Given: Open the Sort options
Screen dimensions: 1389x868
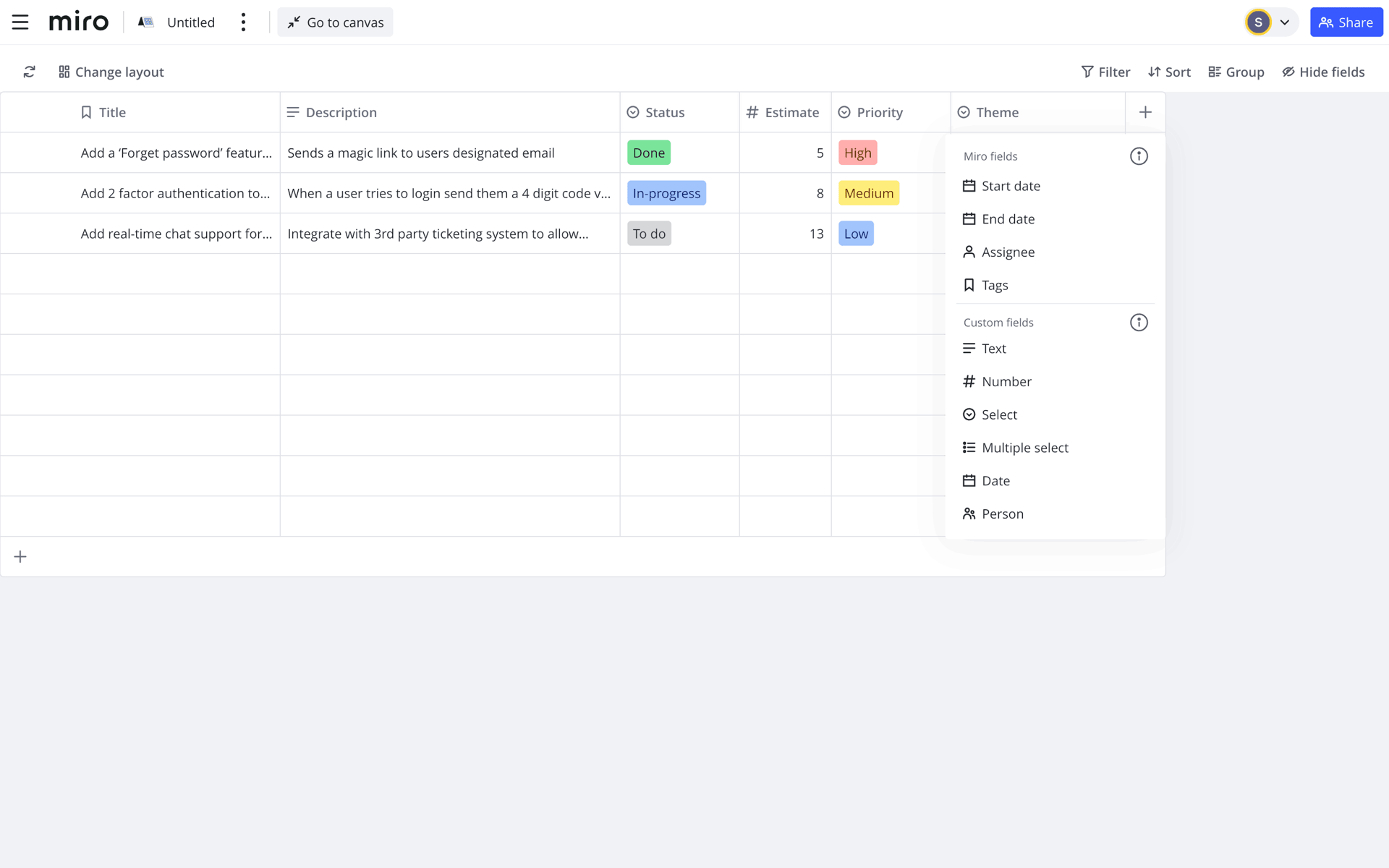Looking at the screenshot, I should click(x=1169, y=72).
